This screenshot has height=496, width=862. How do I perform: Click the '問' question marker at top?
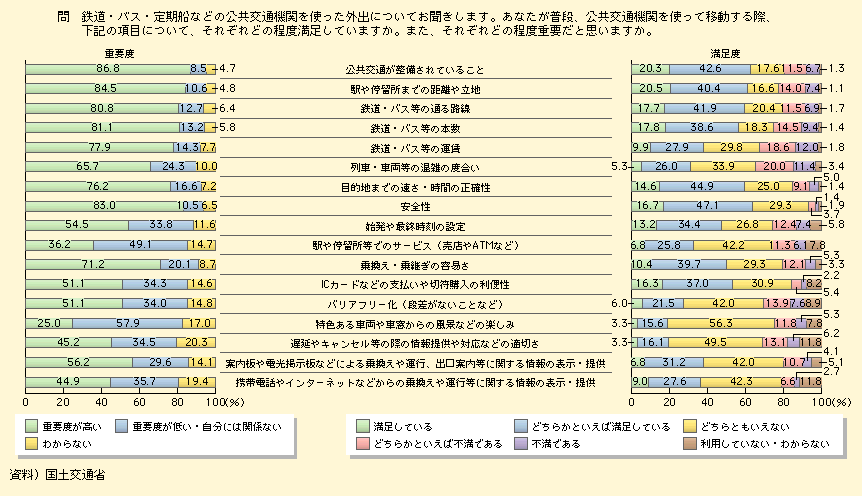pos(63,17)
